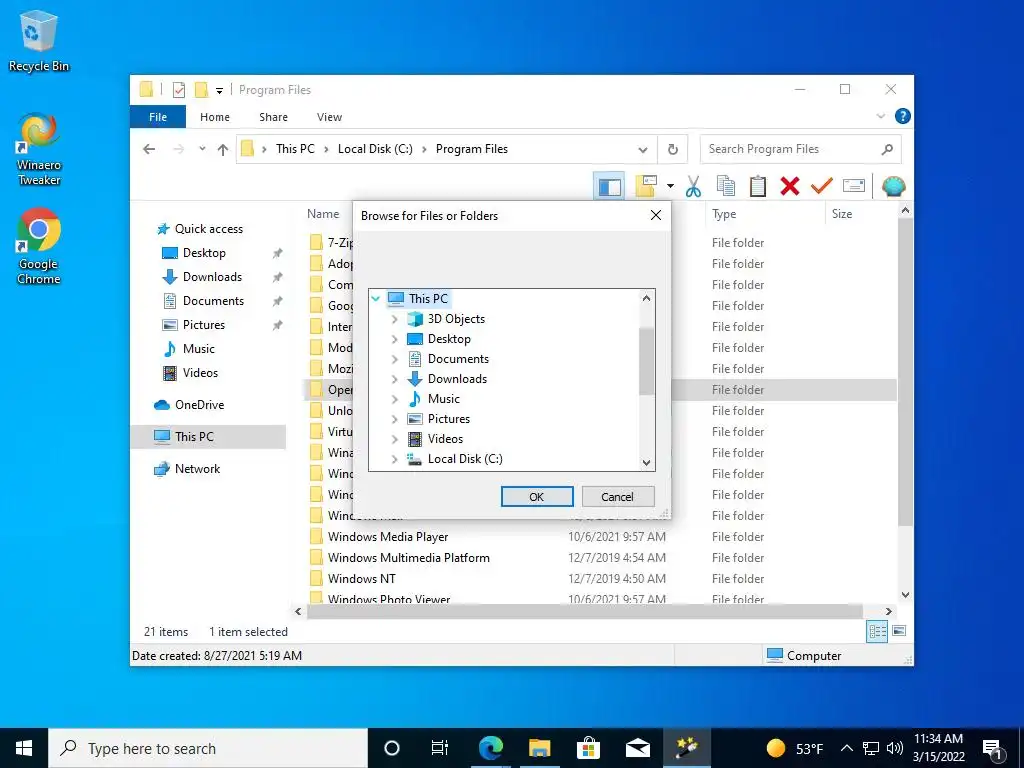Go up one folder level arrow
This screenshot has height=768, width=1024.
(x=223, y=150)
